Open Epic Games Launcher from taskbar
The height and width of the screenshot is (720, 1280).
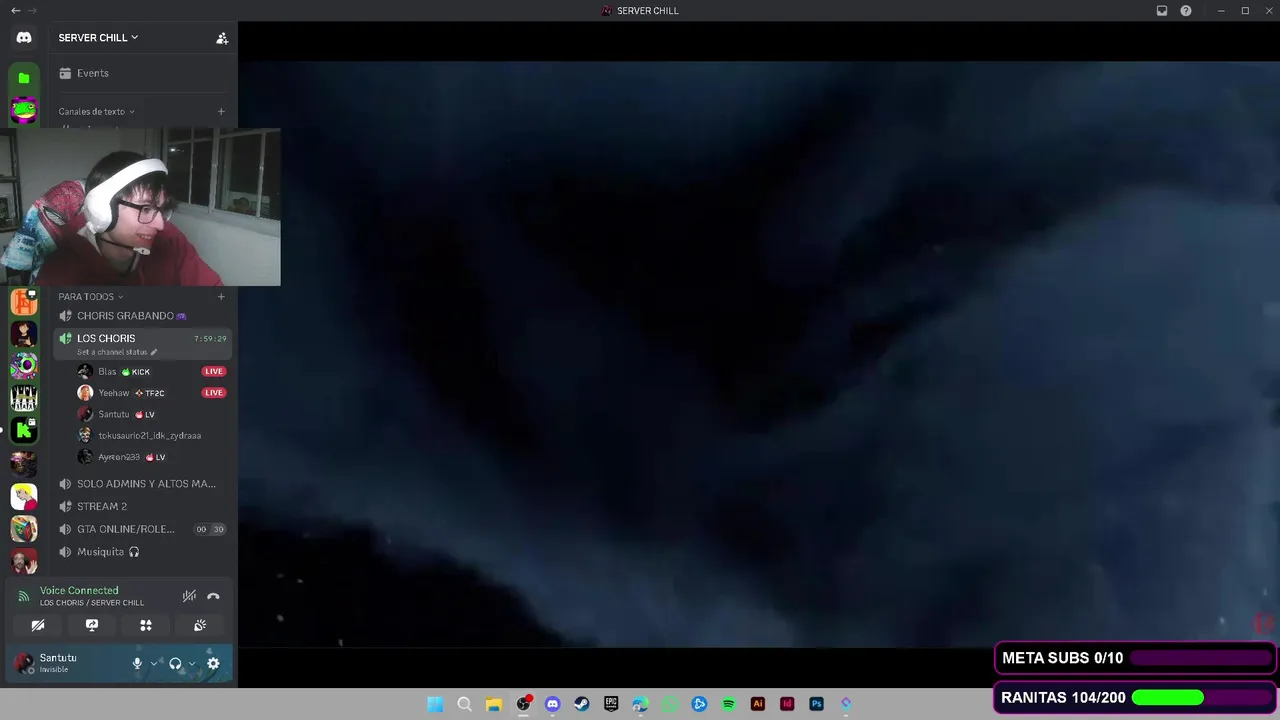pos(611,704)
